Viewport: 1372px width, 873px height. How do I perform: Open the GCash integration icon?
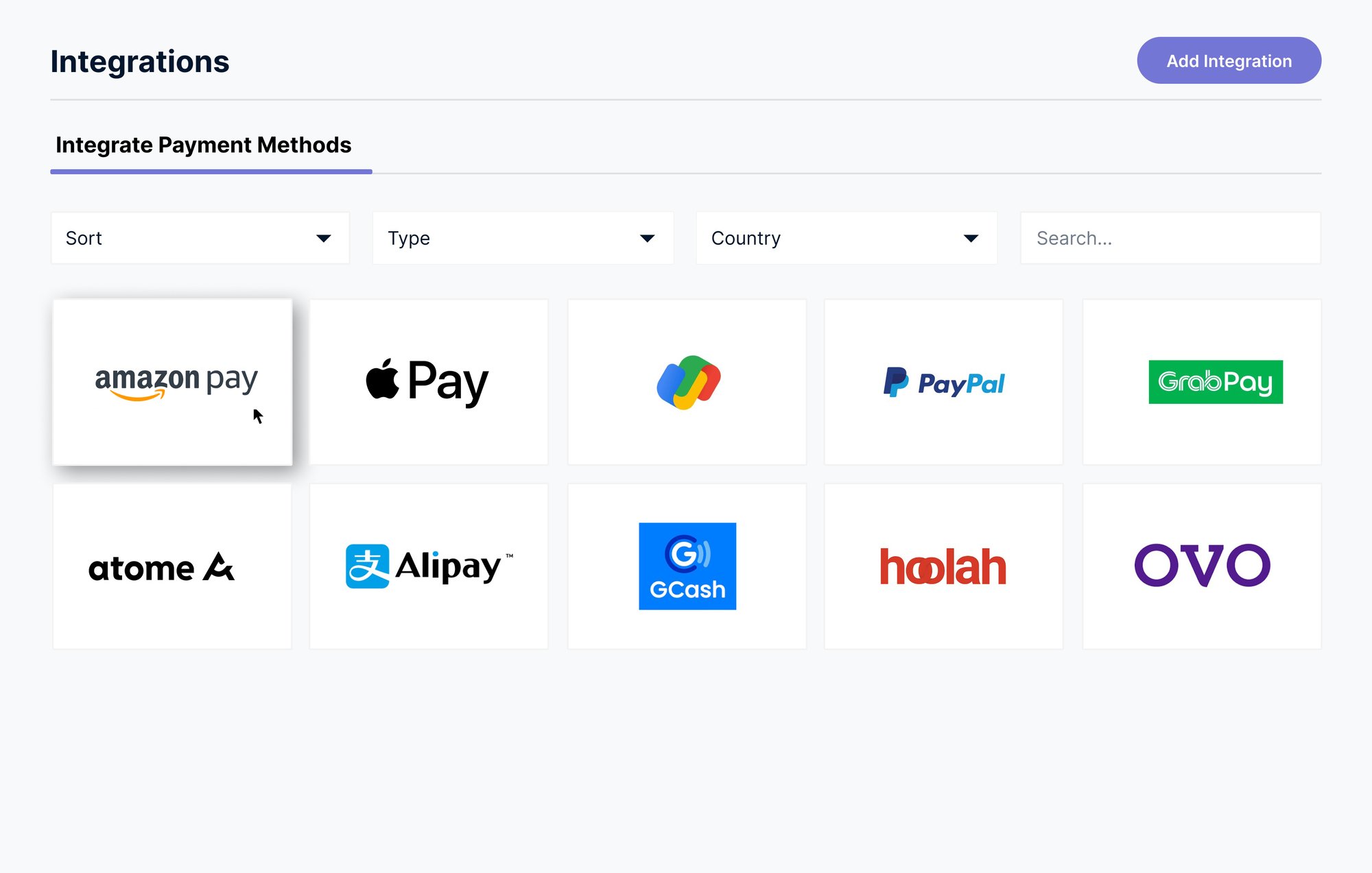(686, 565)
